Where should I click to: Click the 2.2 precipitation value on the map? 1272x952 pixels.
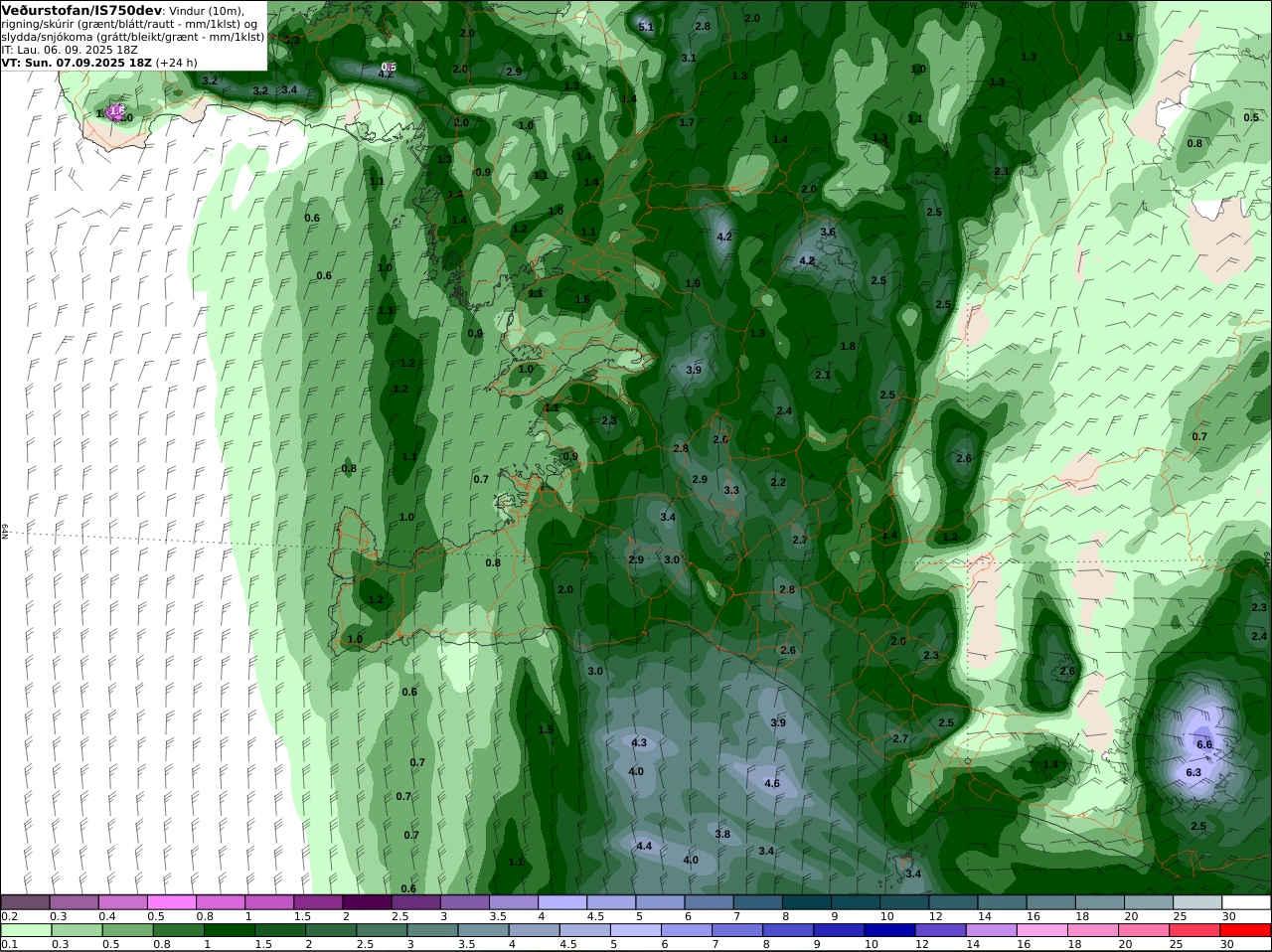click(778, 482)
